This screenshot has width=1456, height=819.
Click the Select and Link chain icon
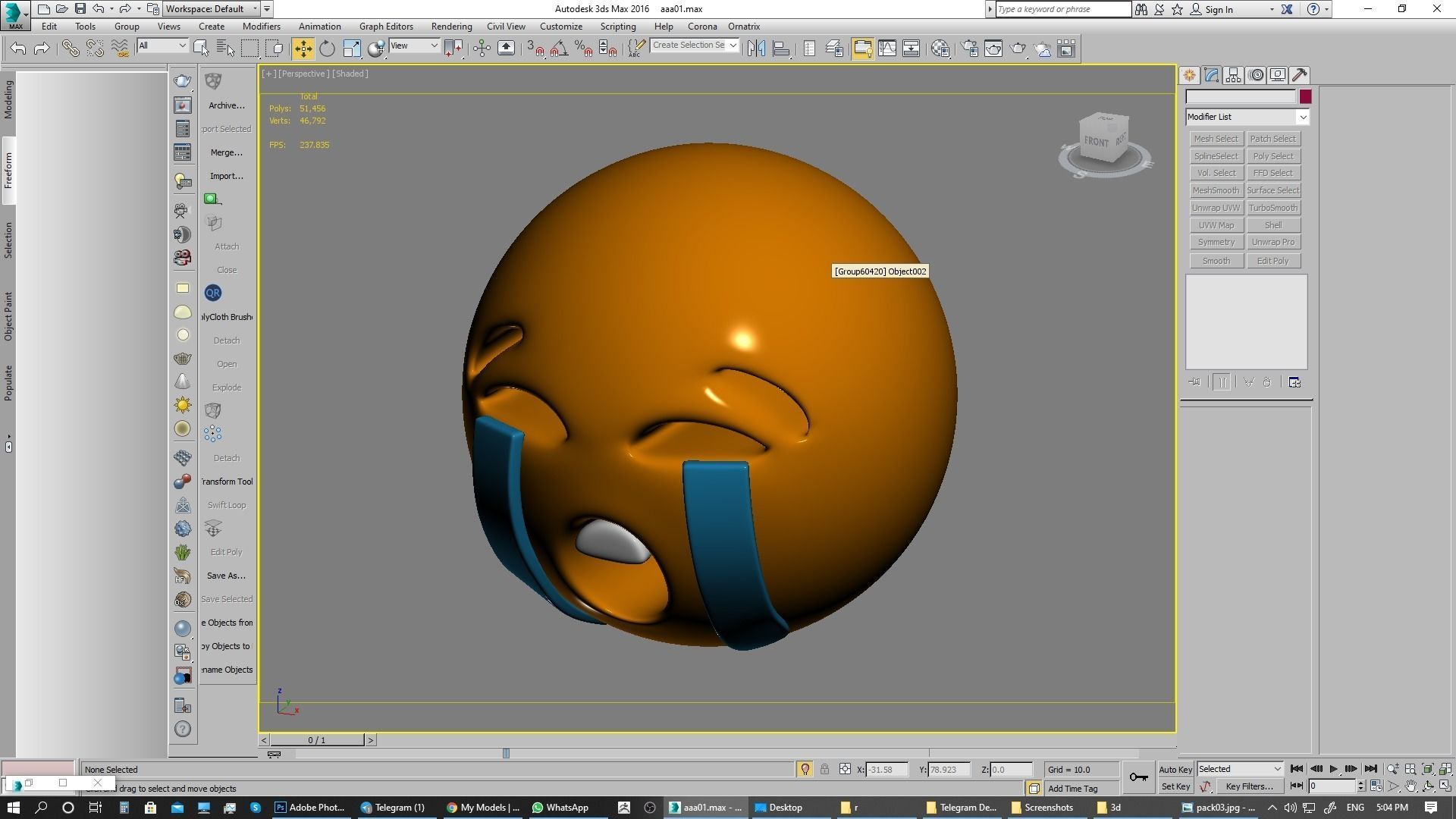click(70, 49)
